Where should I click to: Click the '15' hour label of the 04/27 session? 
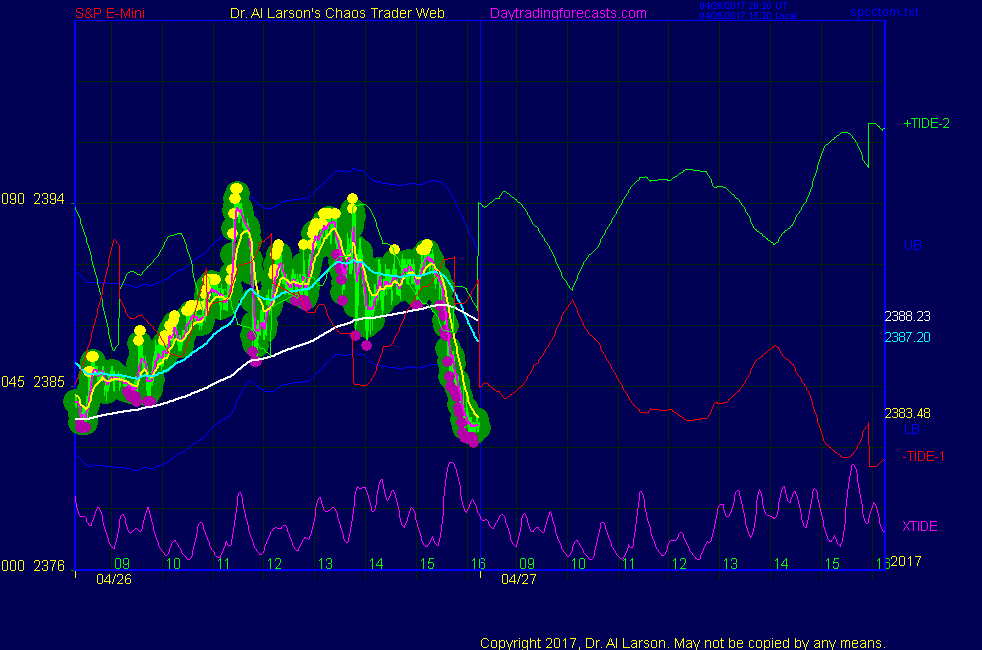tap(832, 564)
